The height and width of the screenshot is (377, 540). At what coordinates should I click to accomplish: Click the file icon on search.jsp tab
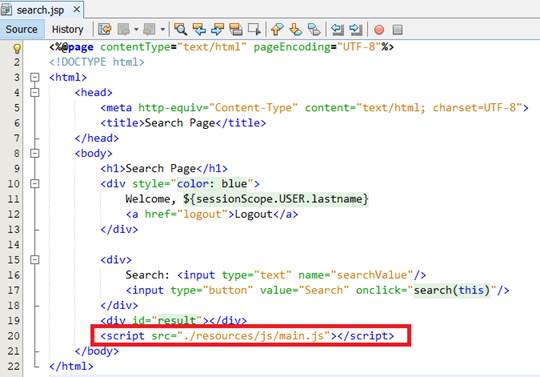point(6,10)
